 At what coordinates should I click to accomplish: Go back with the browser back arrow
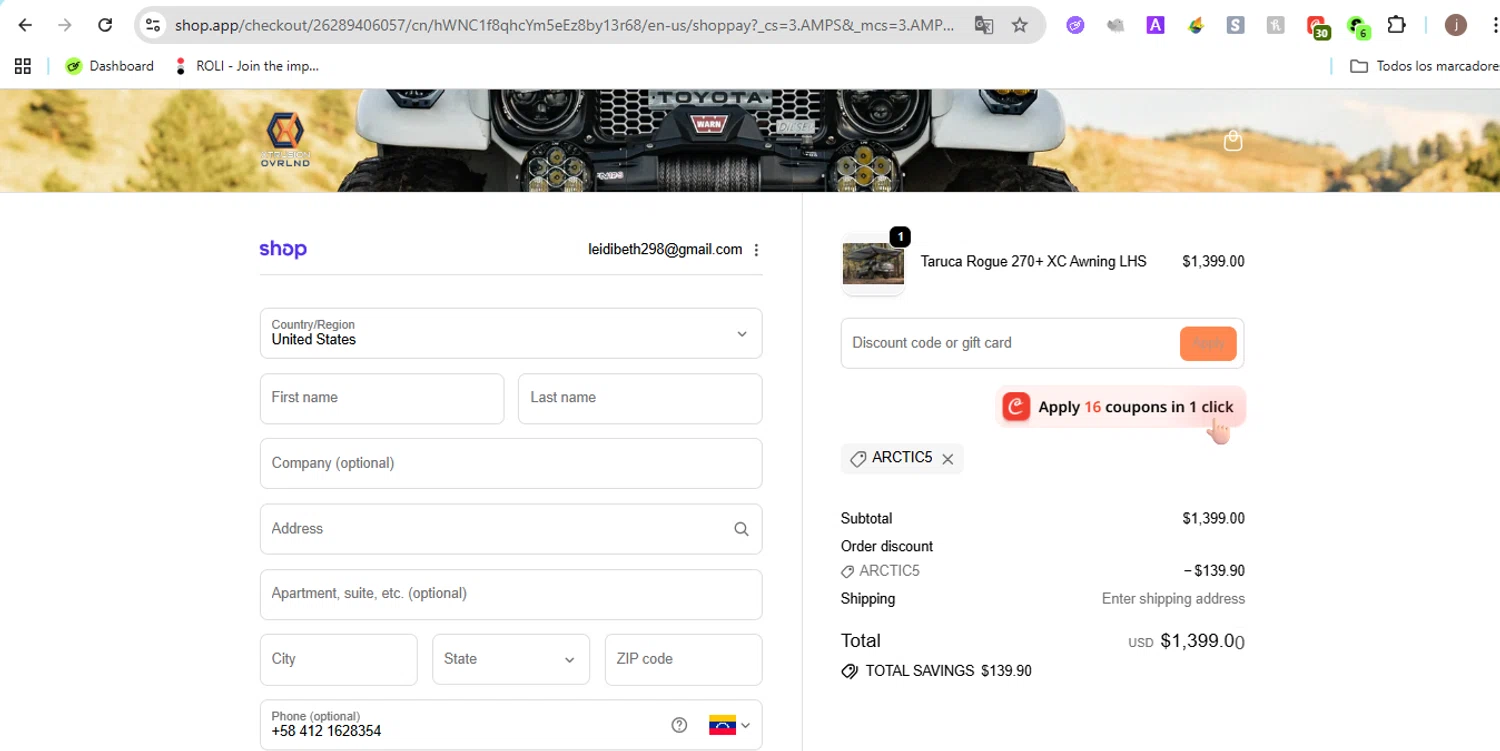click(x=25, y=25)
